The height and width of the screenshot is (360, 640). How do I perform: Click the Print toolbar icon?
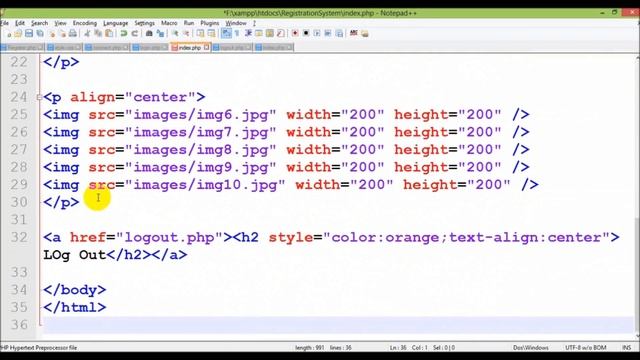[x=73, y=33]
